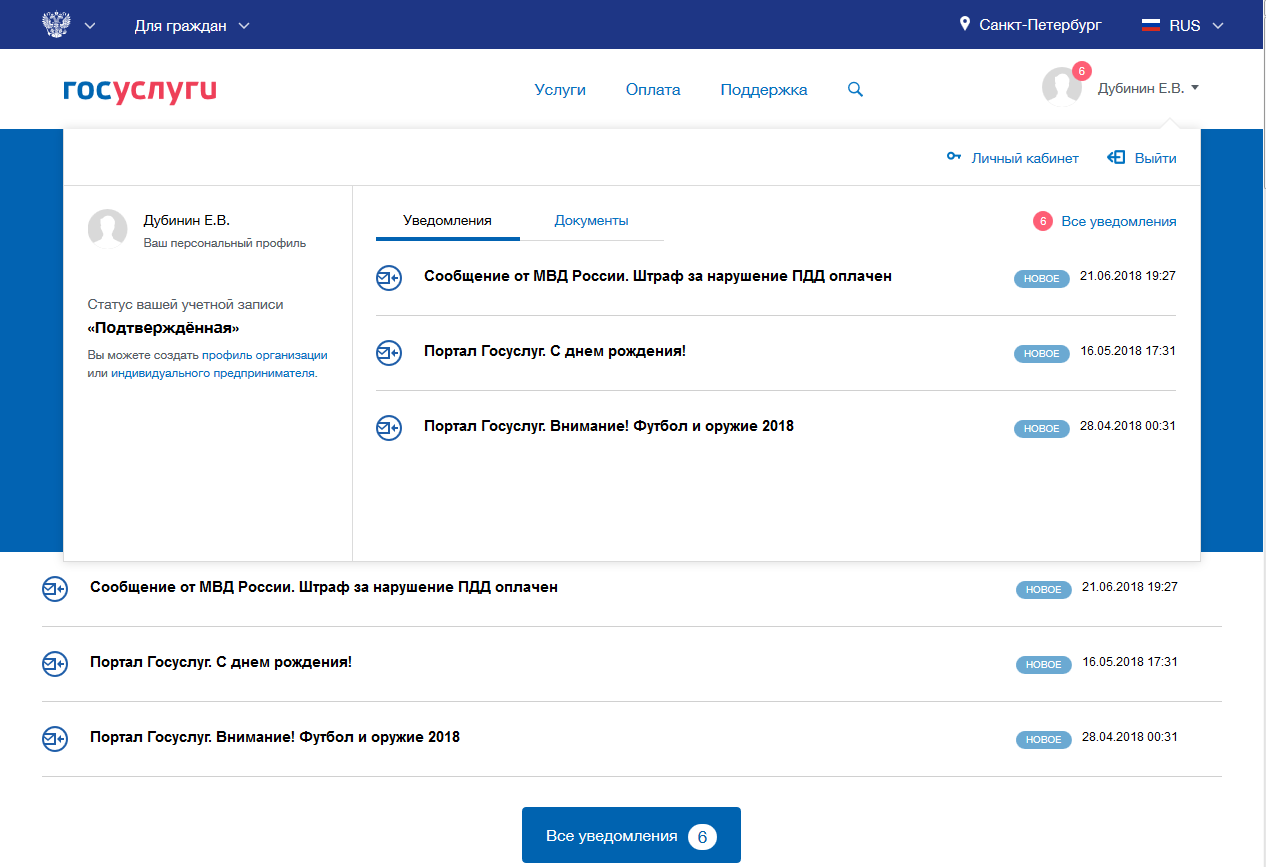Open the Поддержка menu item
The height and width of the screenshot is (867, 1266).
click(764, 89)
